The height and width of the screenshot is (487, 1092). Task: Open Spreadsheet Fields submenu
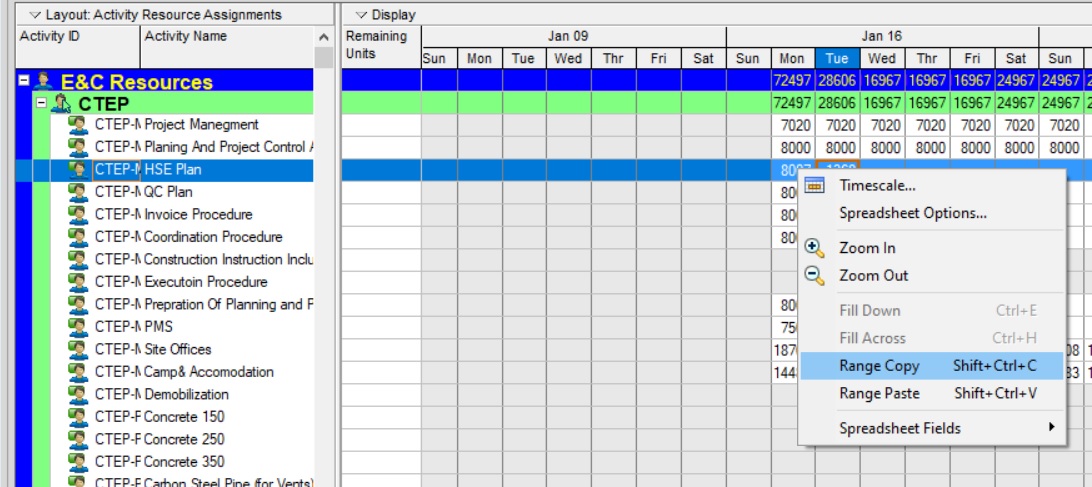932,428
